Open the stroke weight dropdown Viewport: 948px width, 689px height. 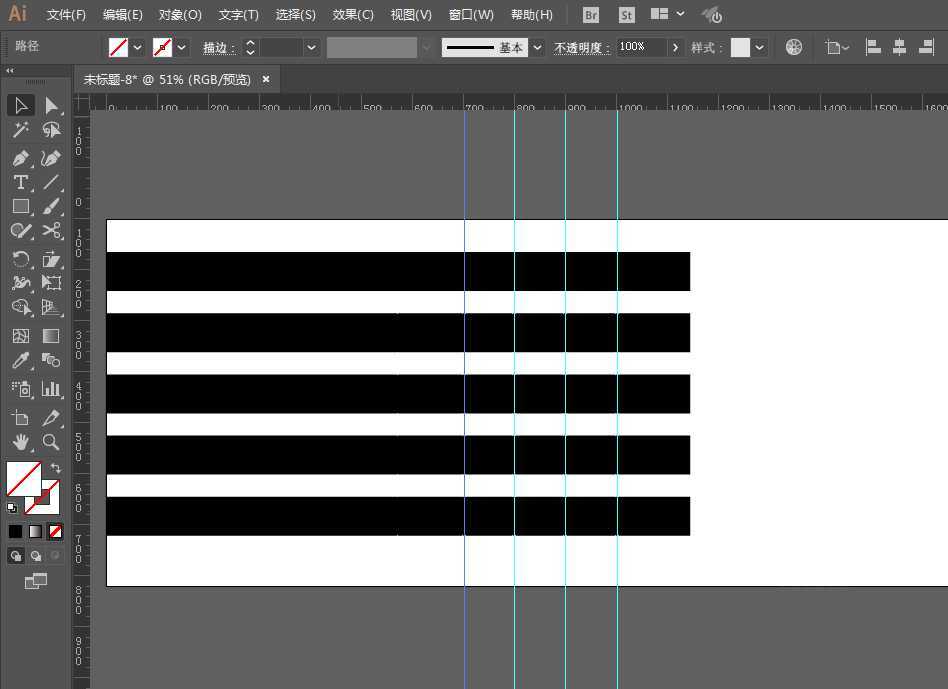pyautogui.click(x=311, y=47)
